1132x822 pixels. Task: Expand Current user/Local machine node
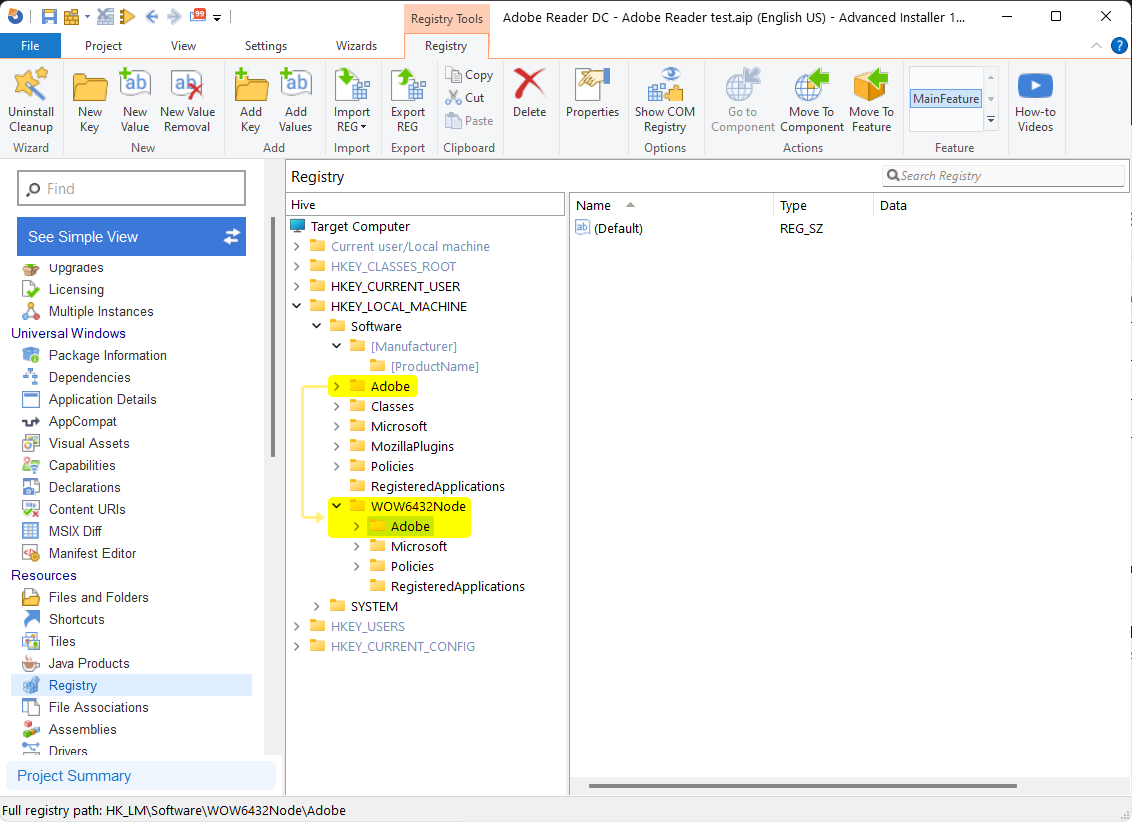point(297,247)
